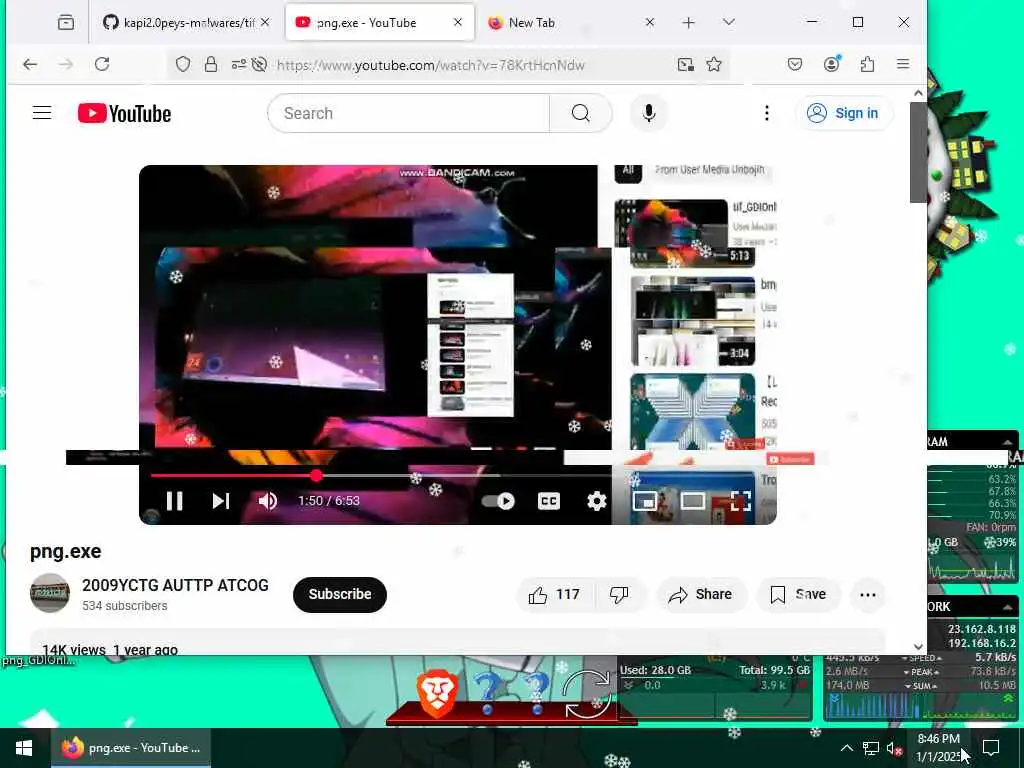This screenshot has width=1024, height=768.
Task: Launch Brave from desktop dock
Action: (436, 693)
